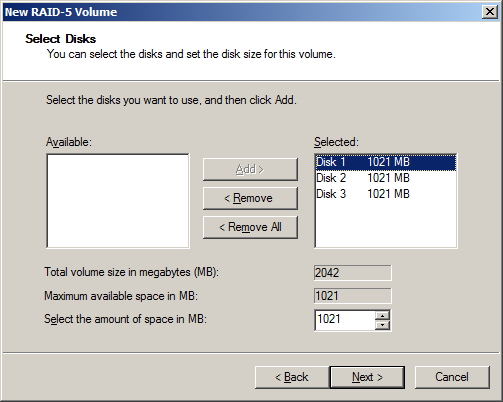Click the < Remove All button

click(250, 227)
